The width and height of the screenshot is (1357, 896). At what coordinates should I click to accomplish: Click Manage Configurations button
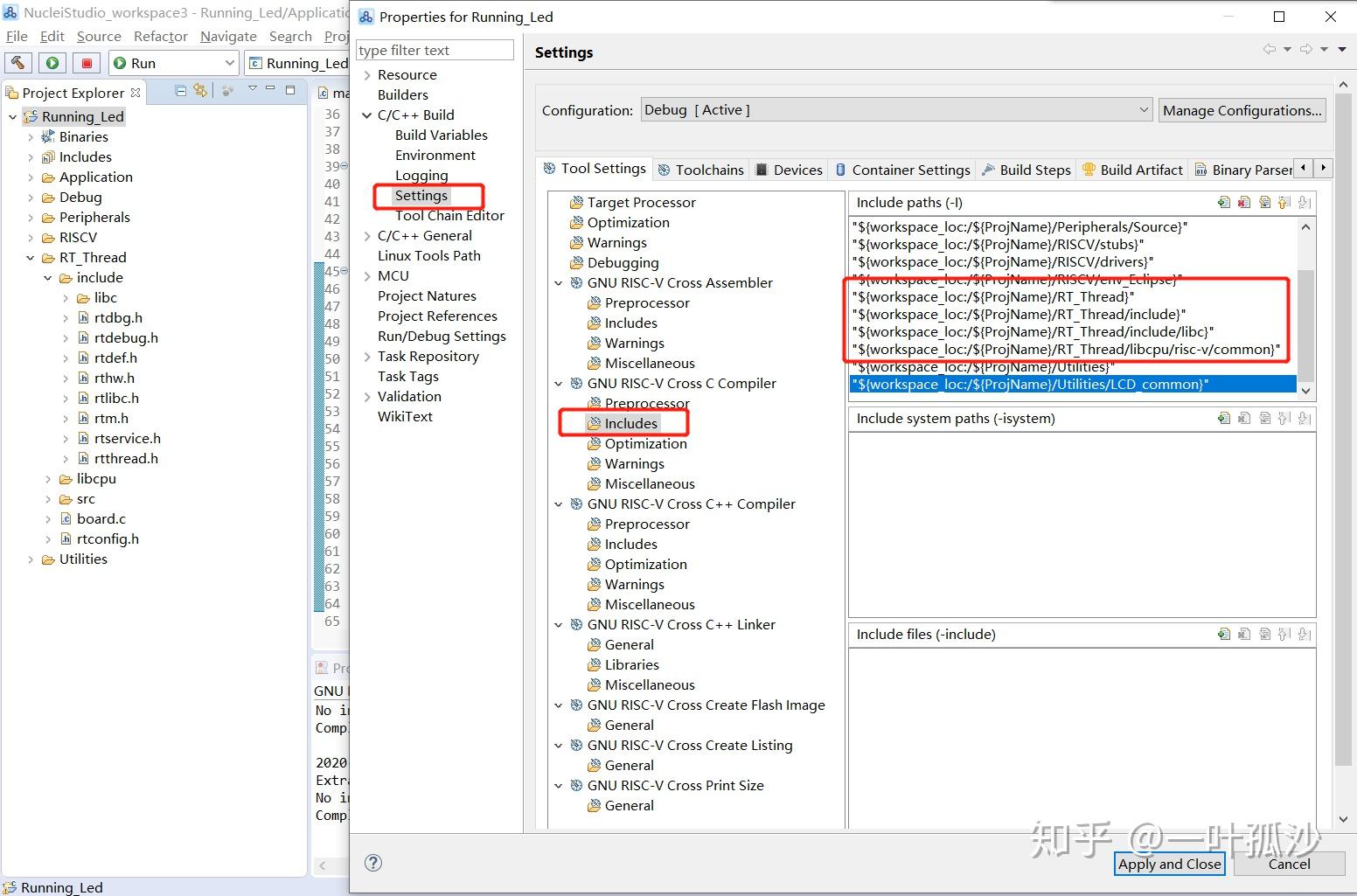pos(1242,110)
